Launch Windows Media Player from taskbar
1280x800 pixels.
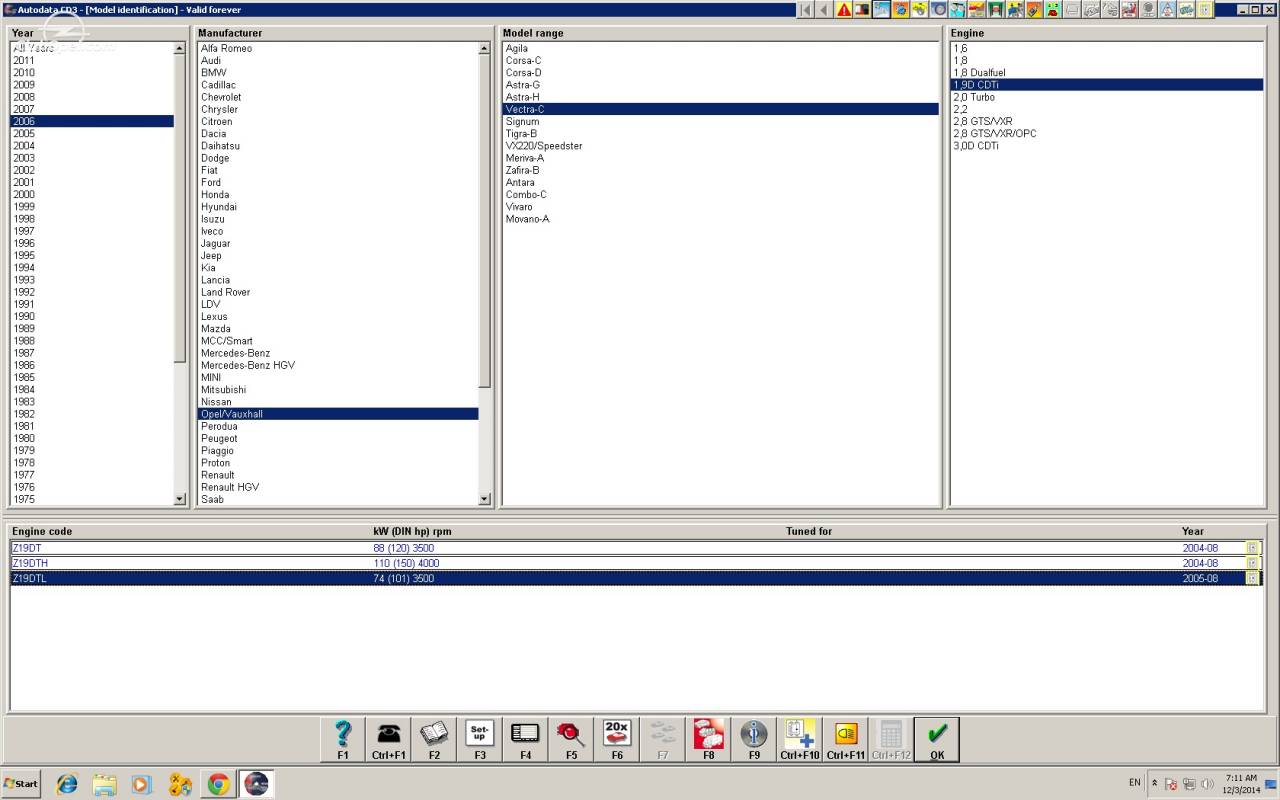click(142, 784)
